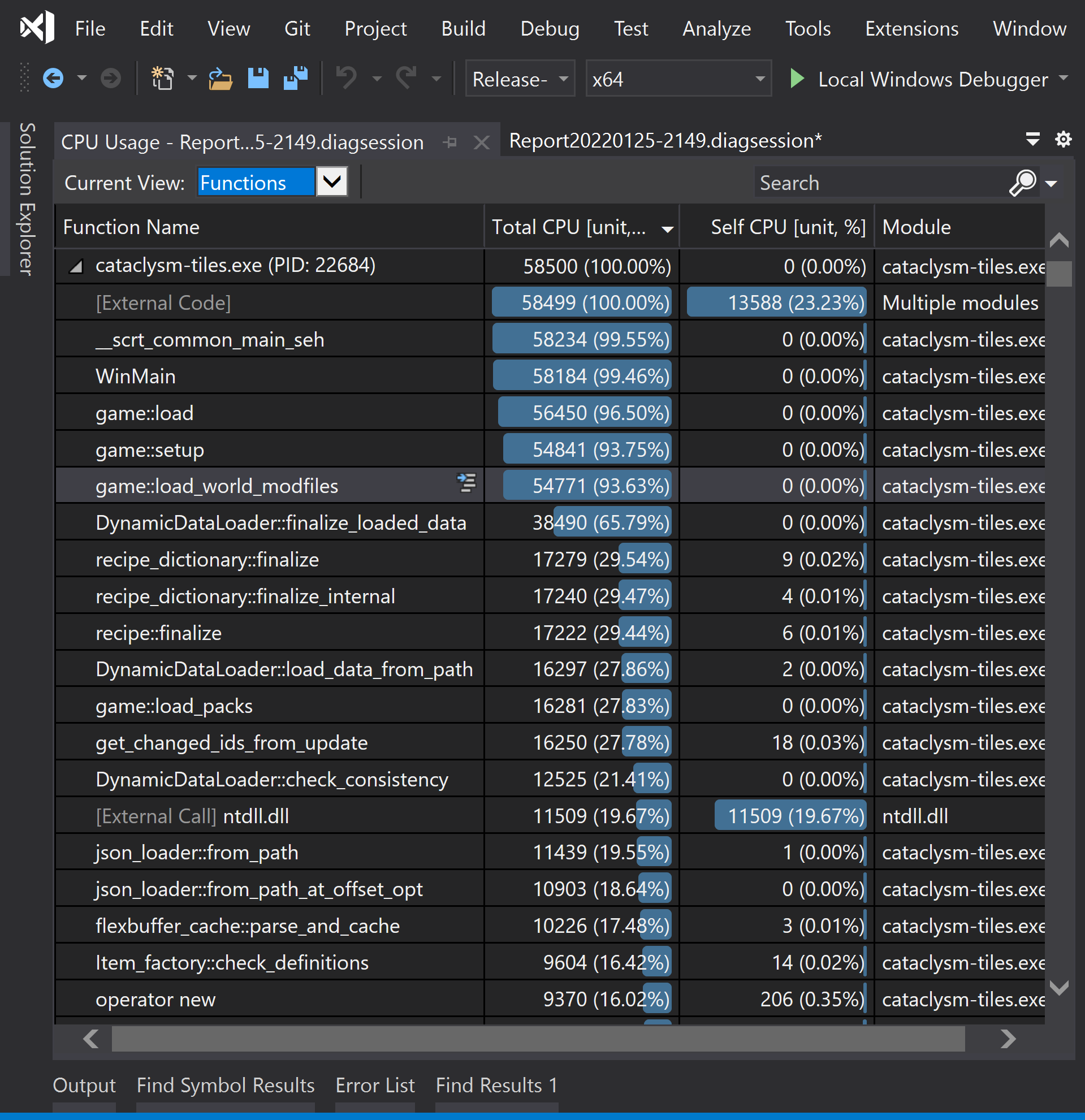Click the Redo arrow icon
The width and height of the screenshot is (1085, 1120).
(x=406, y=77)
